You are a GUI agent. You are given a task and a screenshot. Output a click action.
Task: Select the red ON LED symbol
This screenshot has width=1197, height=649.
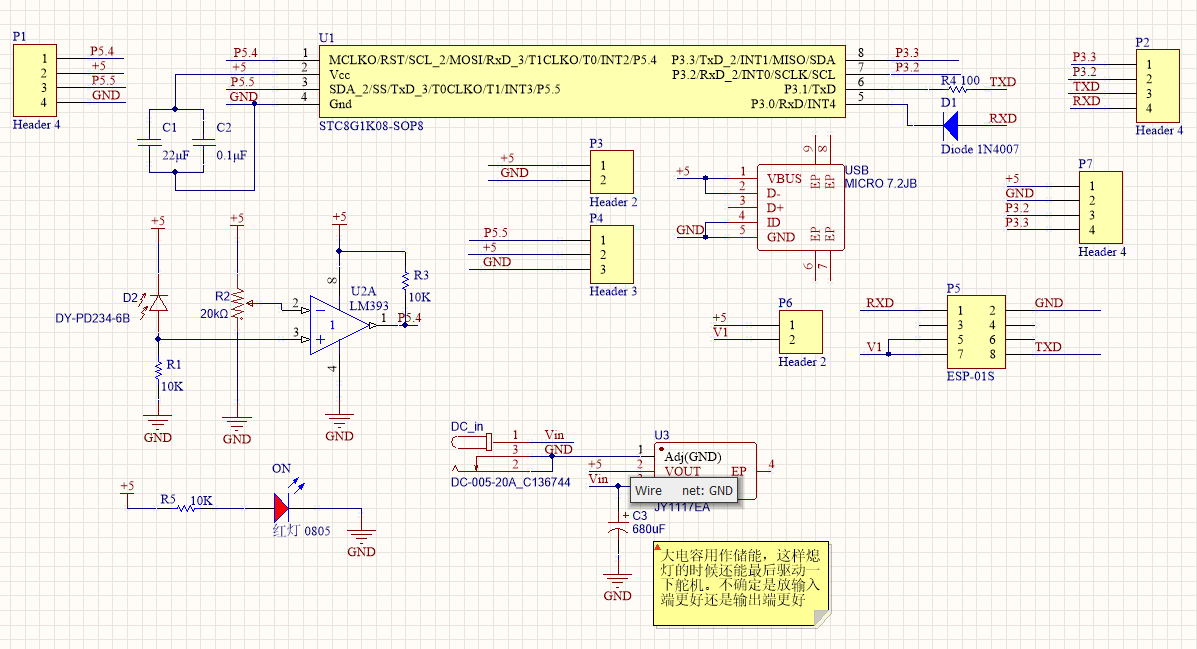pos(282,507)
